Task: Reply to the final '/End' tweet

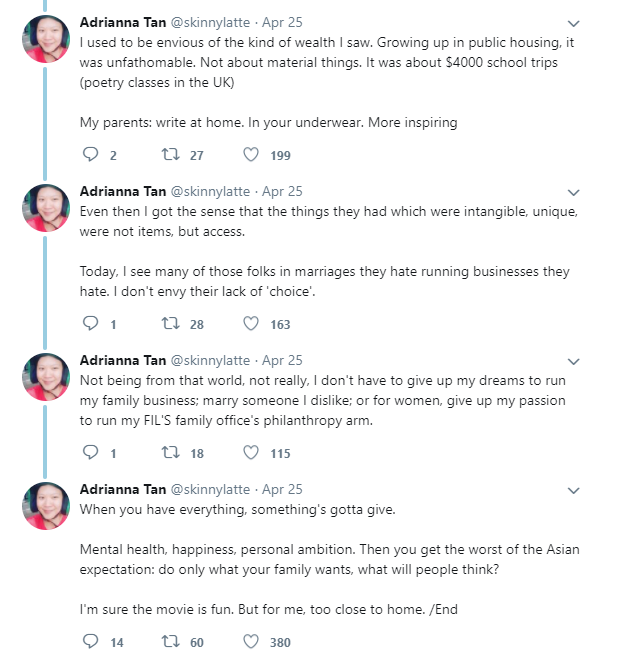Action: pyautogui.click(x=91, y=642)
